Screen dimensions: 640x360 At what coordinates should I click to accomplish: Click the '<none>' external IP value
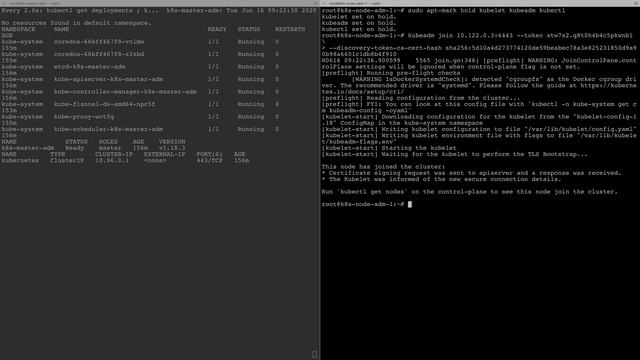pyautogui.click(x=155, y=161)
